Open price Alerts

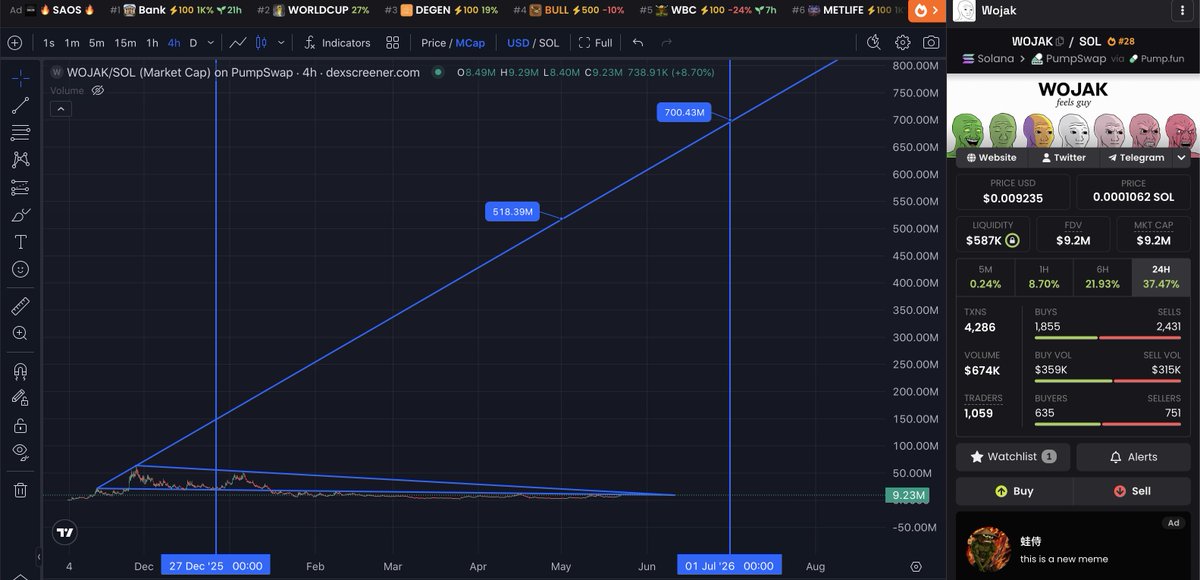pyautogui.click(x=1133, y=457)
